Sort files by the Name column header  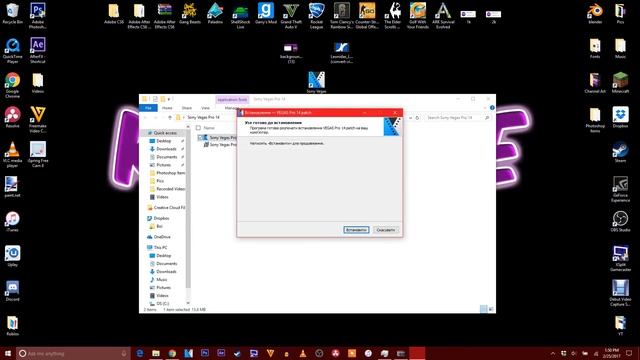[x=210, y=128]
